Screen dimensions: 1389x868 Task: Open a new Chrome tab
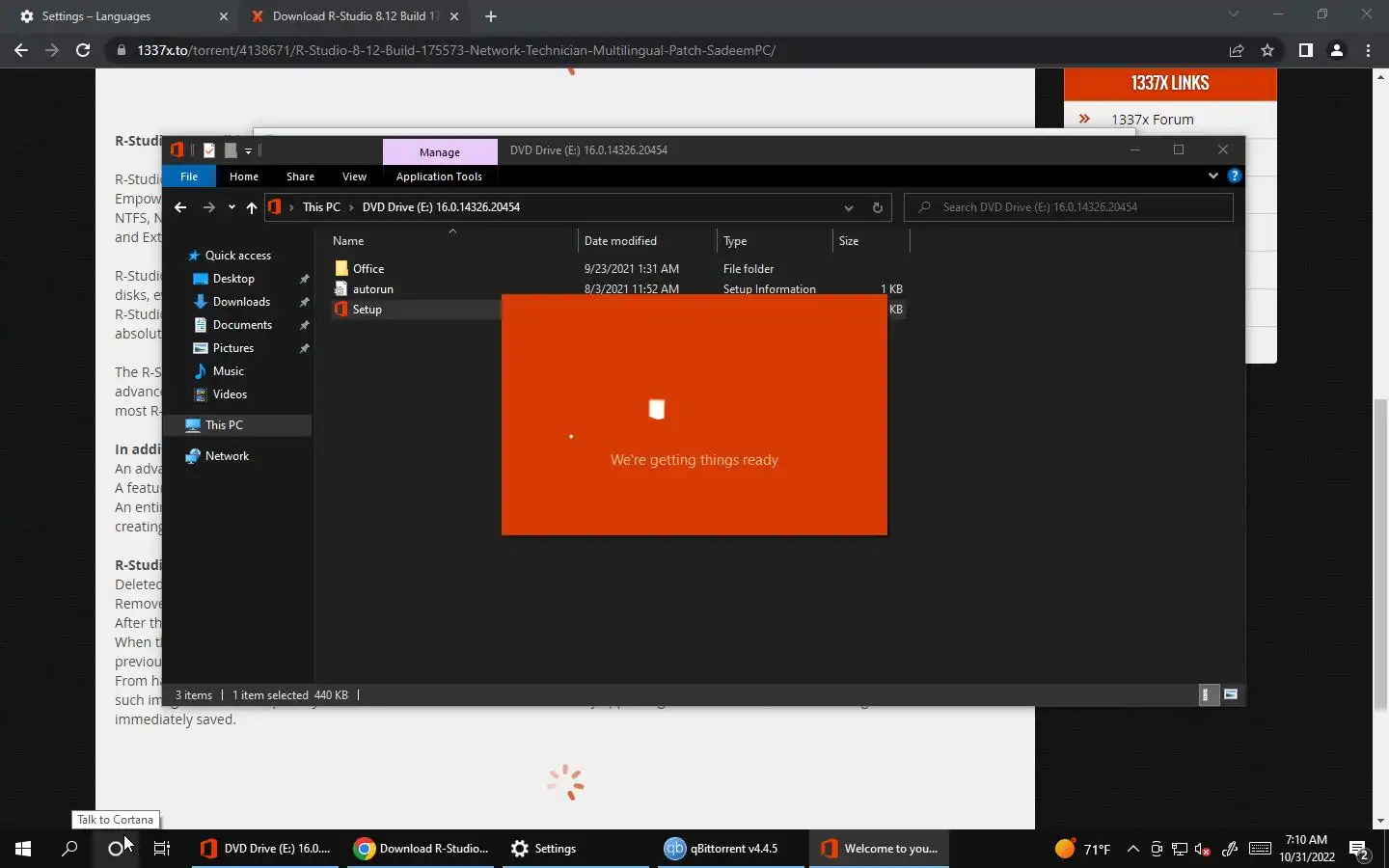(x=491, y=16)
